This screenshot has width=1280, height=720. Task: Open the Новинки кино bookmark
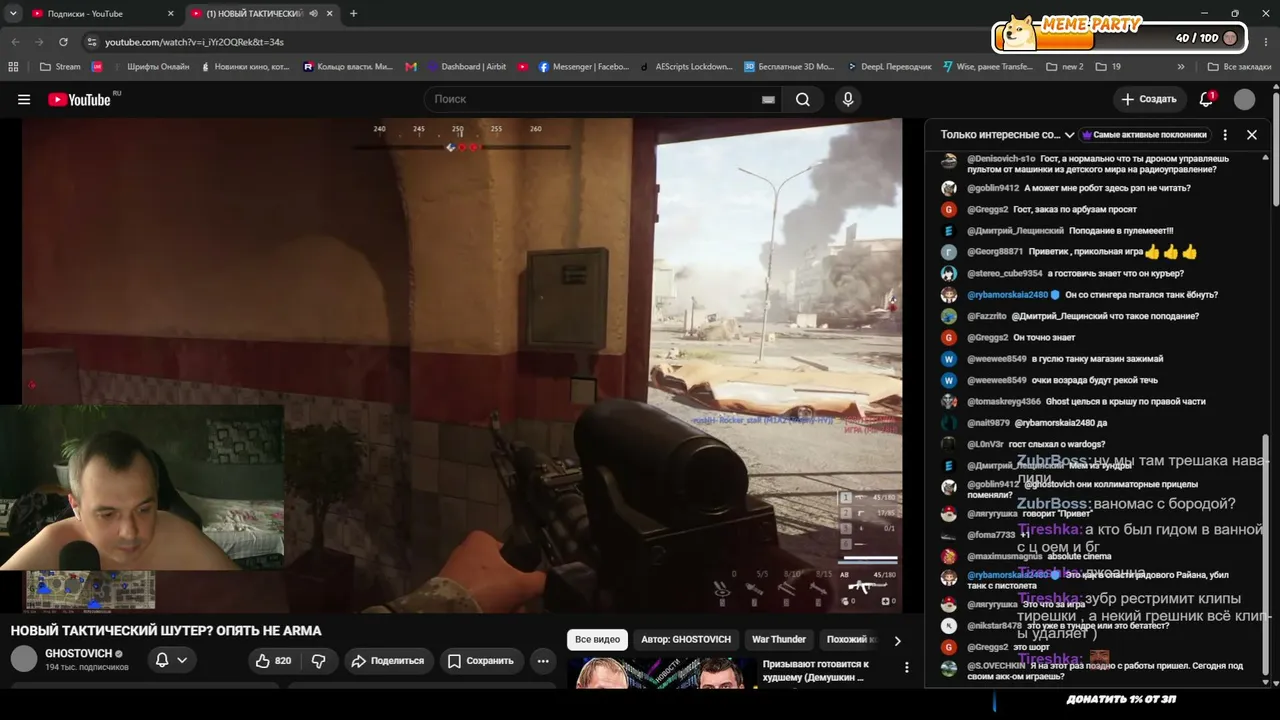click(245, 67)
